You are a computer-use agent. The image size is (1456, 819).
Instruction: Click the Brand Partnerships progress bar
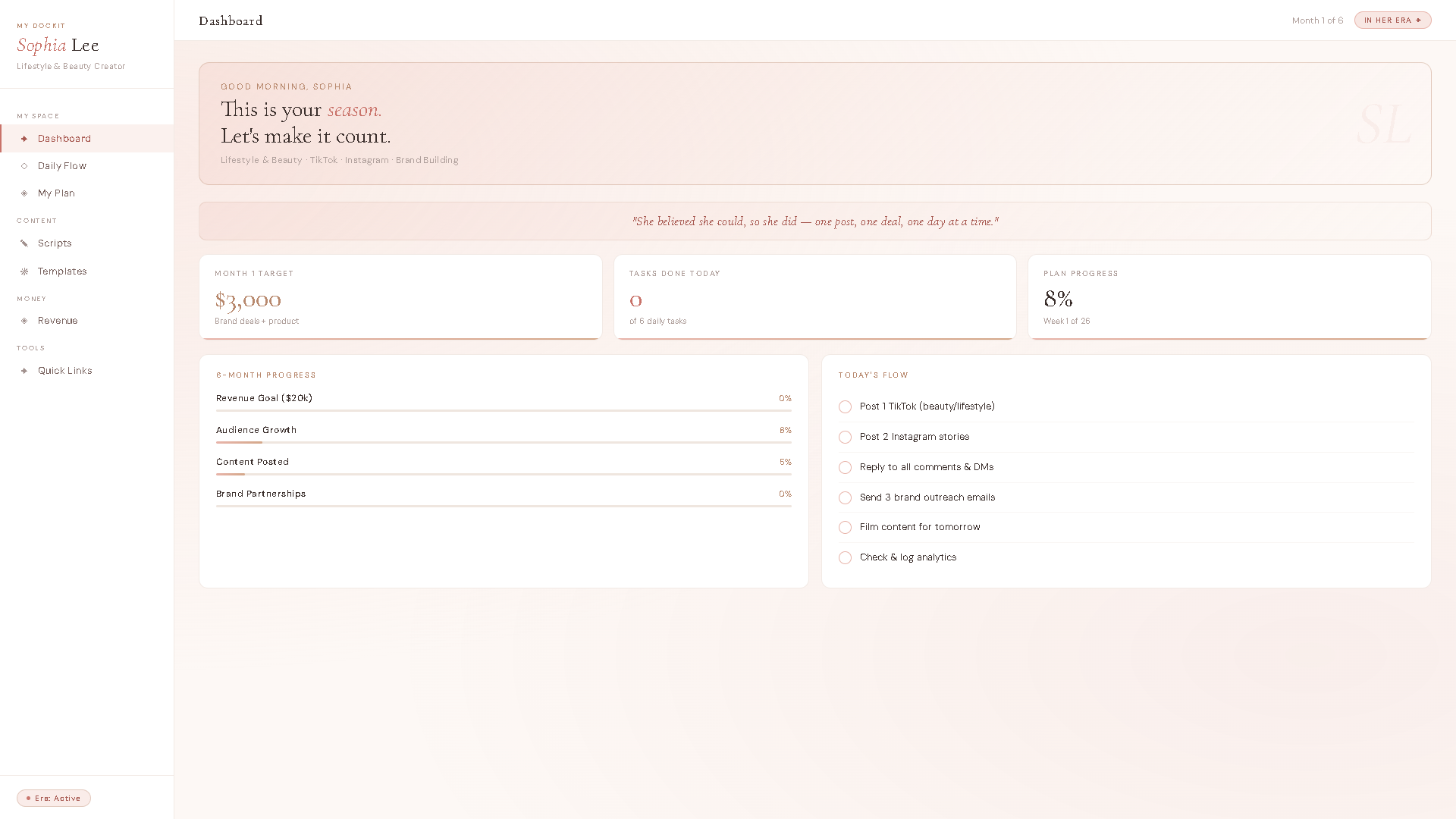pyautogui.click(x=504, y=506)
